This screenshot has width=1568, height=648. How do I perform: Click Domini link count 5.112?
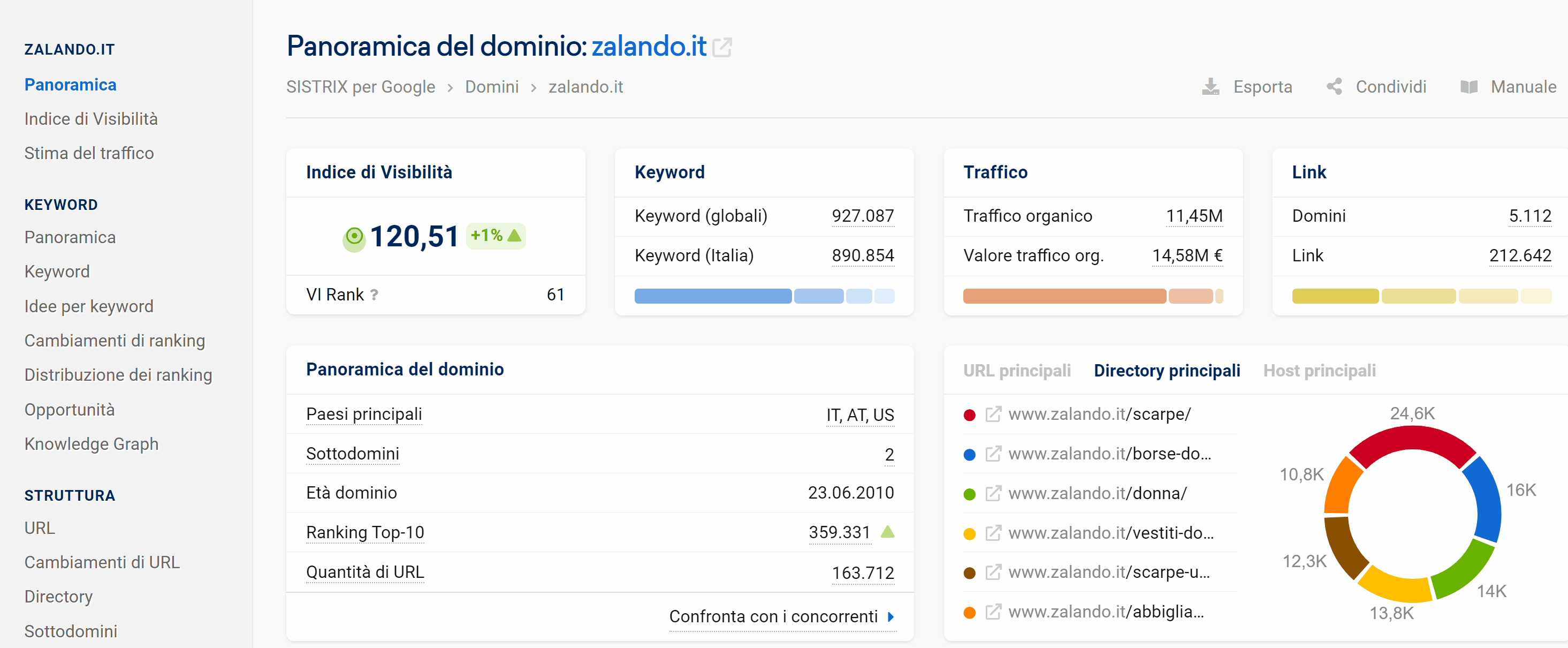pyautogui.click(x=1529, y=216)
